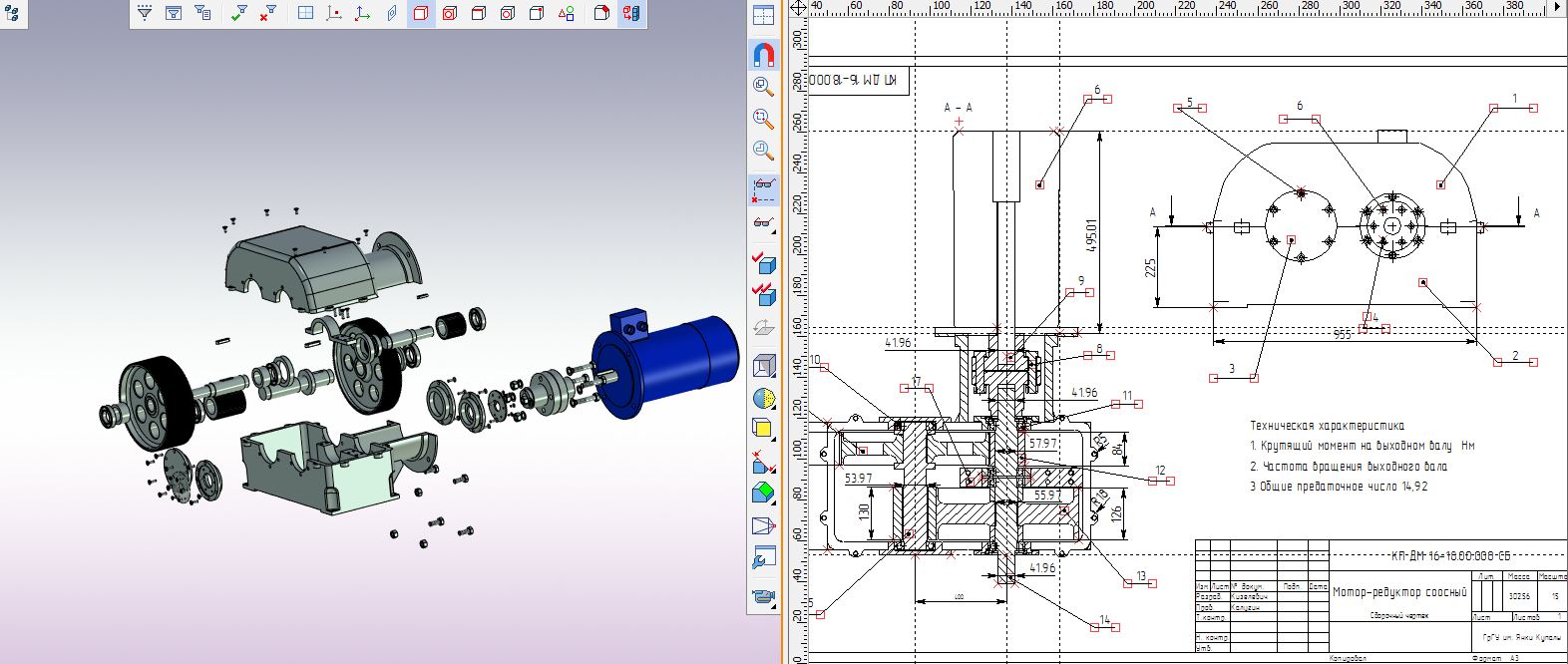Select the 495.01 vertical dimension text
The height and width of the screenshot is (664, 1568).
tap(1091, 237)
